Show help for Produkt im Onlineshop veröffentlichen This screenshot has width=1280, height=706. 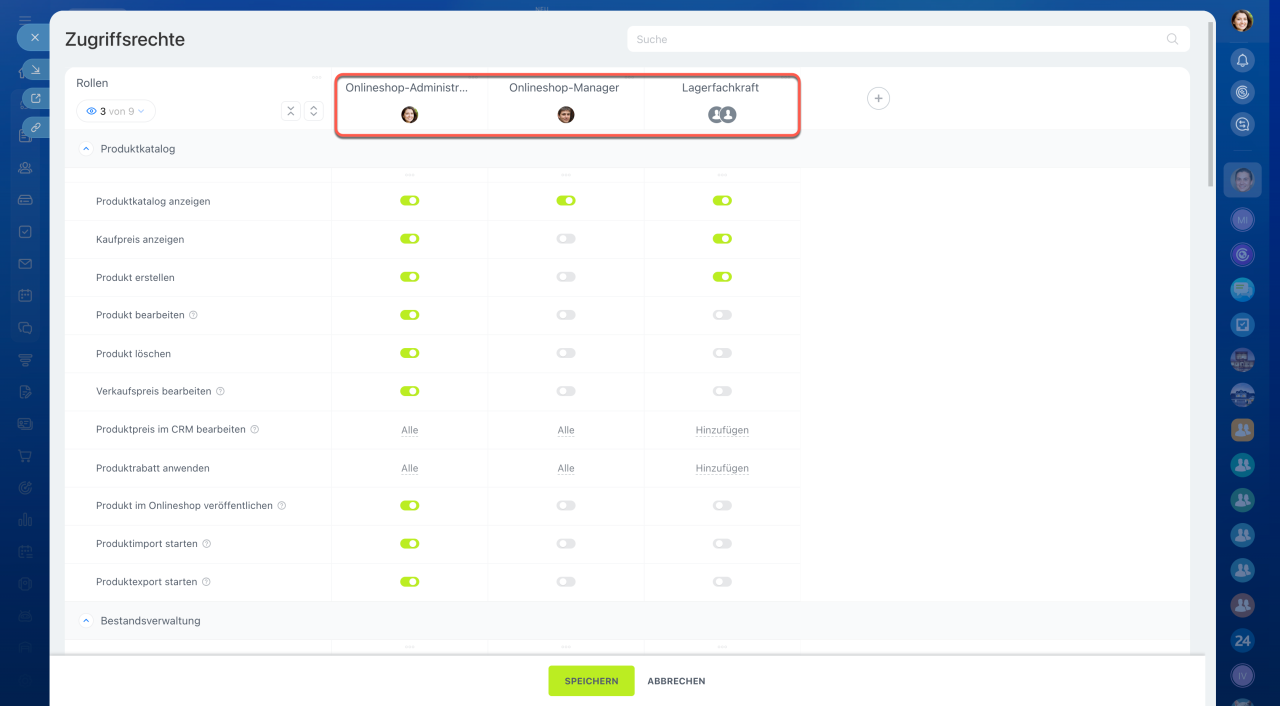[282, 506]
